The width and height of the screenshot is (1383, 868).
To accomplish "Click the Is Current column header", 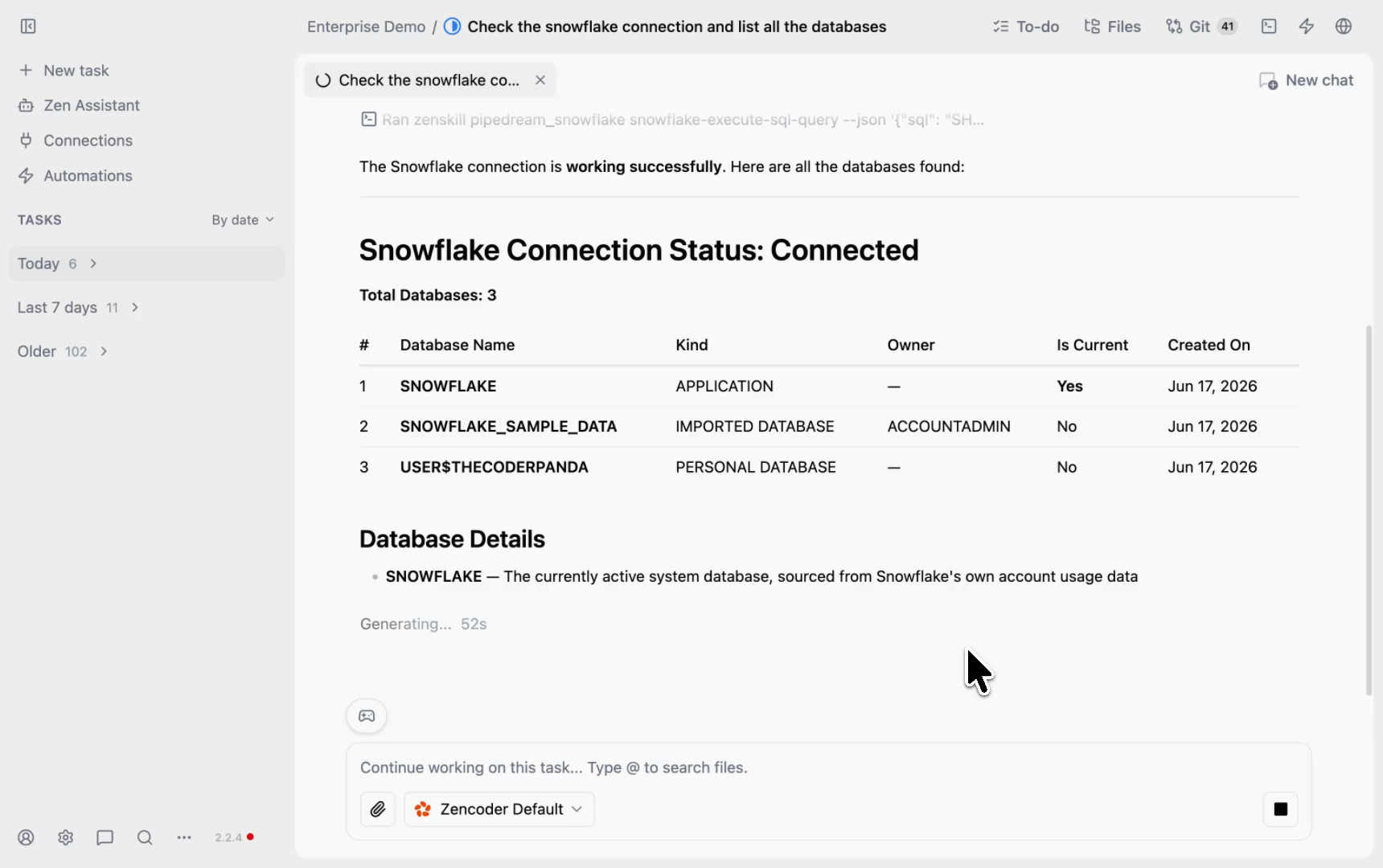I will 1092,346.
